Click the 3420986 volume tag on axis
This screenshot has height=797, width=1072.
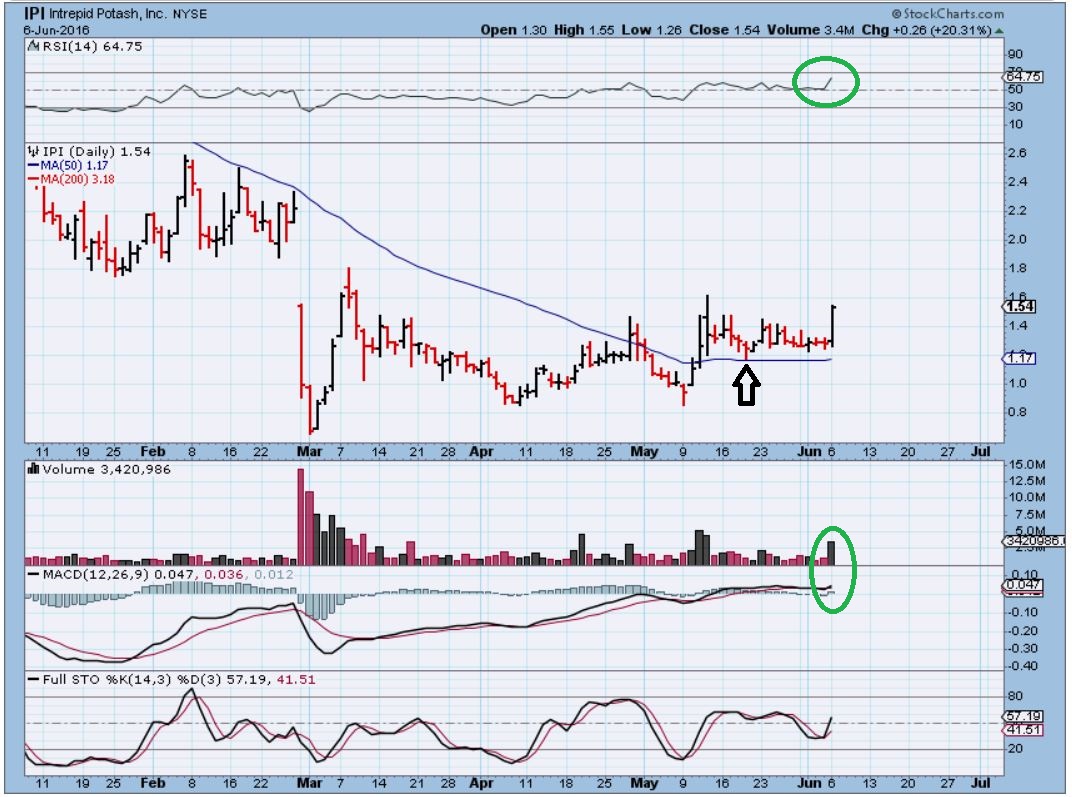coord(1035,541)
